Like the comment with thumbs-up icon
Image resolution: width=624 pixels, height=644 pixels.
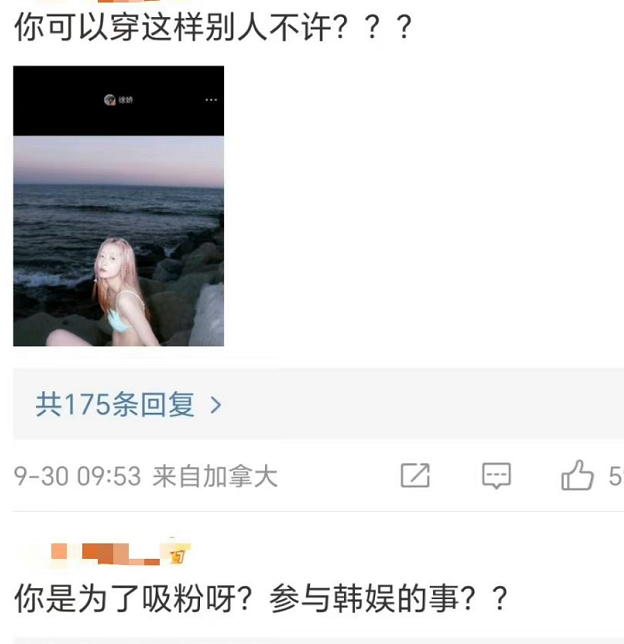point(577,475)
